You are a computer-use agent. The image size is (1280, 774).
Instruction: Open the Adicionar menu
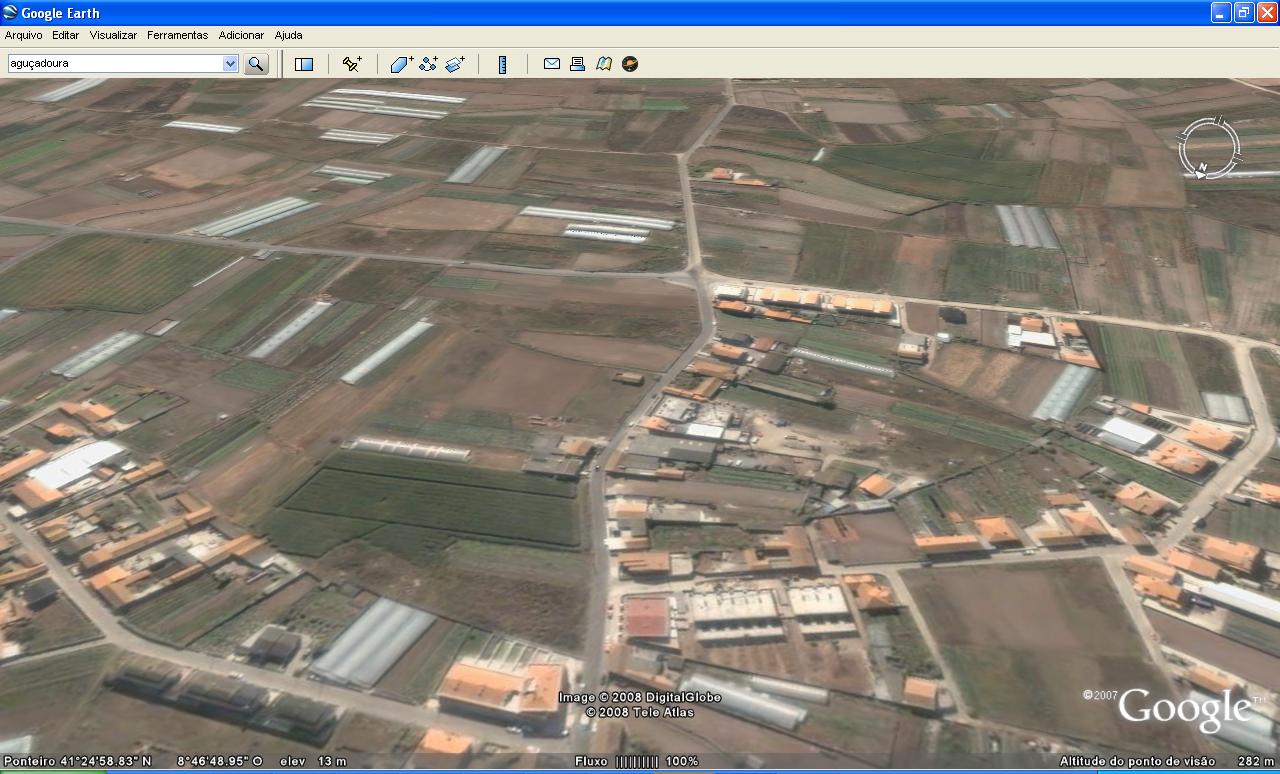241,35
